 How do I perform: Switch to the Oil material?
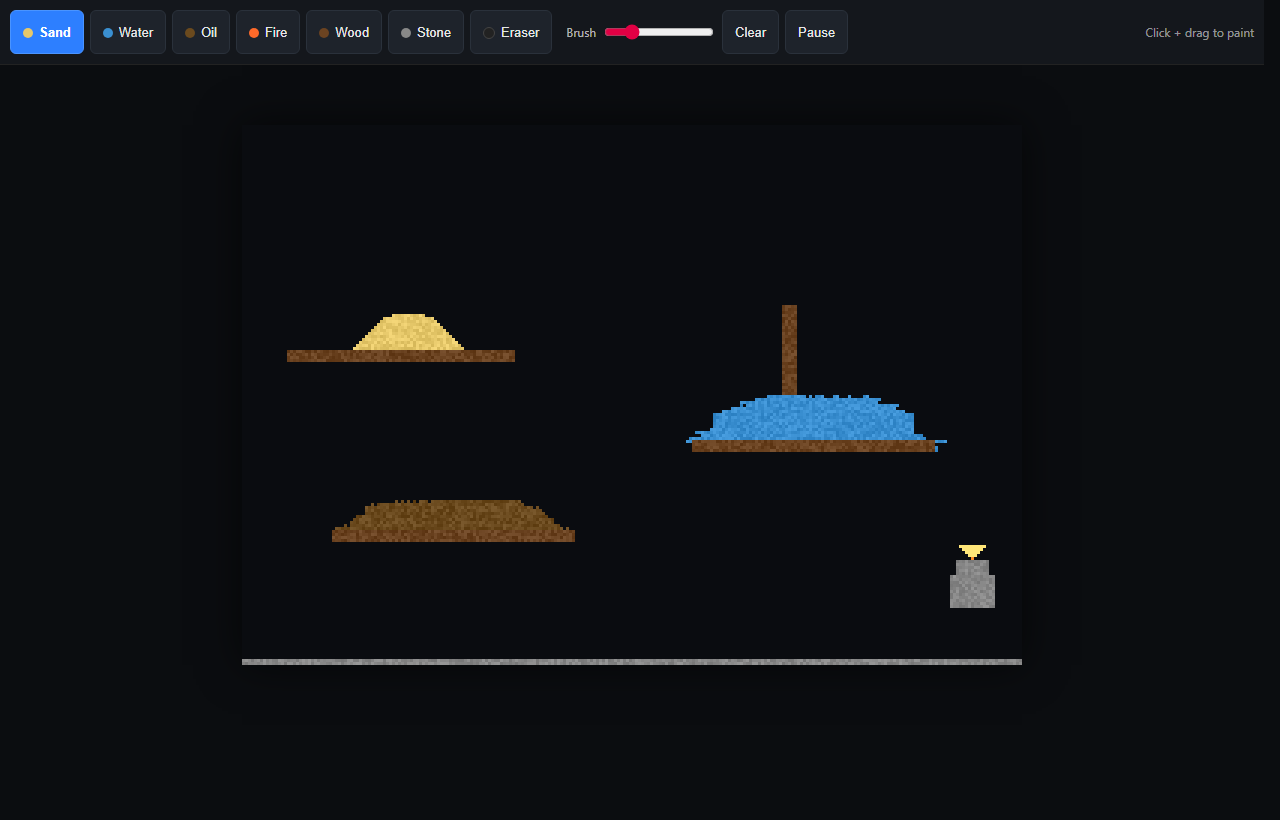pyautogui.click(x=201, y=32)
